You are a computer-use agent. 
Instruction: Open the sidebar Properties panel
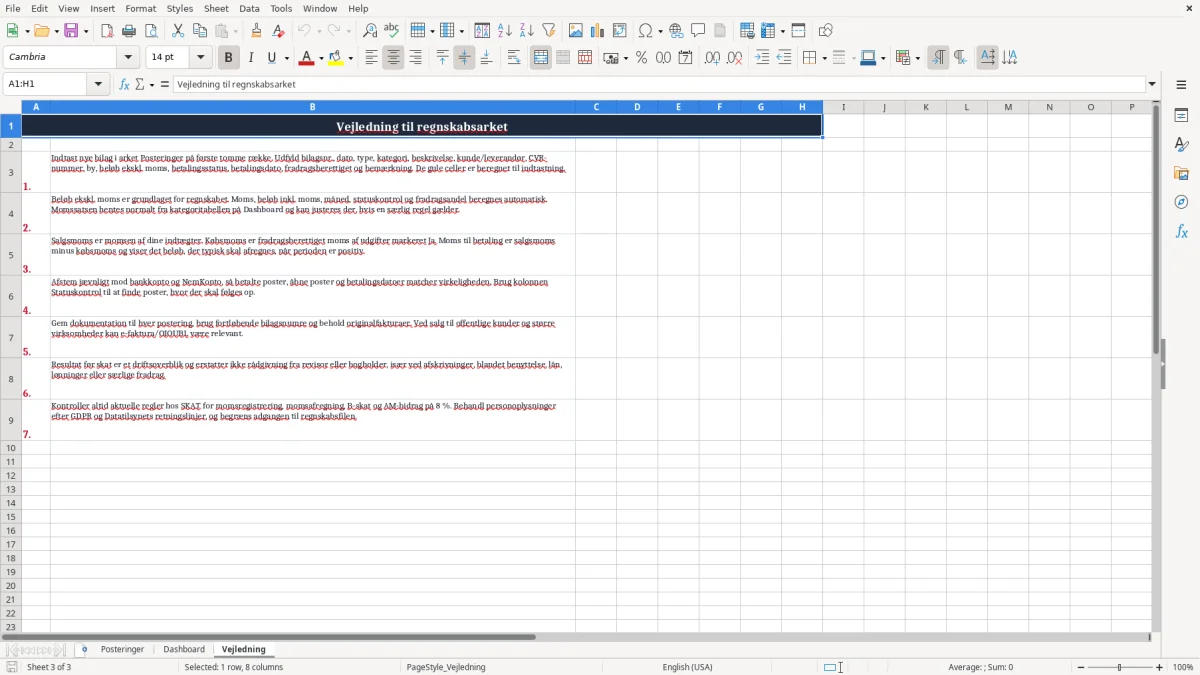click(x=1181, y=116)
